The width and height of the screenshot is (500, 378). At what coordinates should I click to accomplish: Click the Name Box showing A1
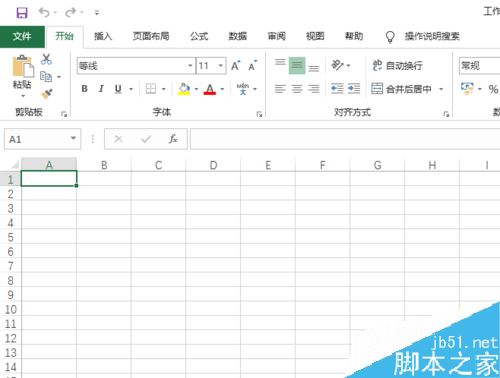click(42, 139)
